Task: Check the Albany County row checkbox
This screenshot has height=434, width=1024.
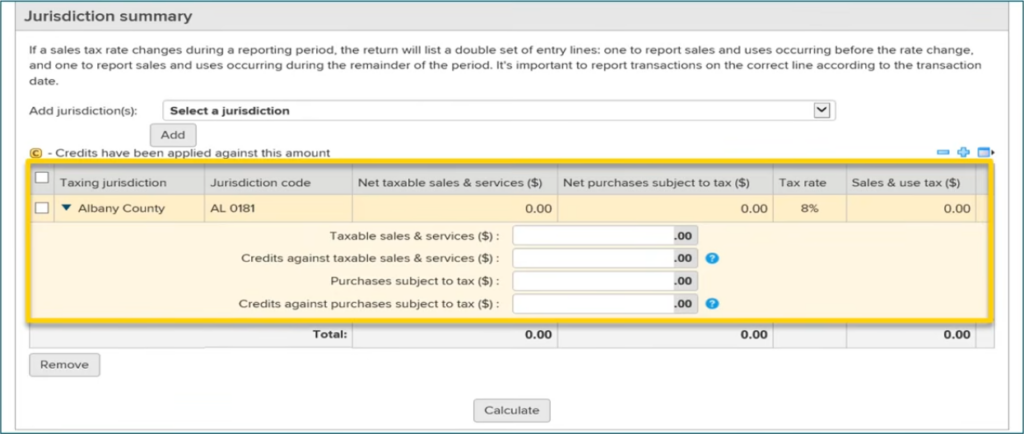Action: click(x=41, y=209)
